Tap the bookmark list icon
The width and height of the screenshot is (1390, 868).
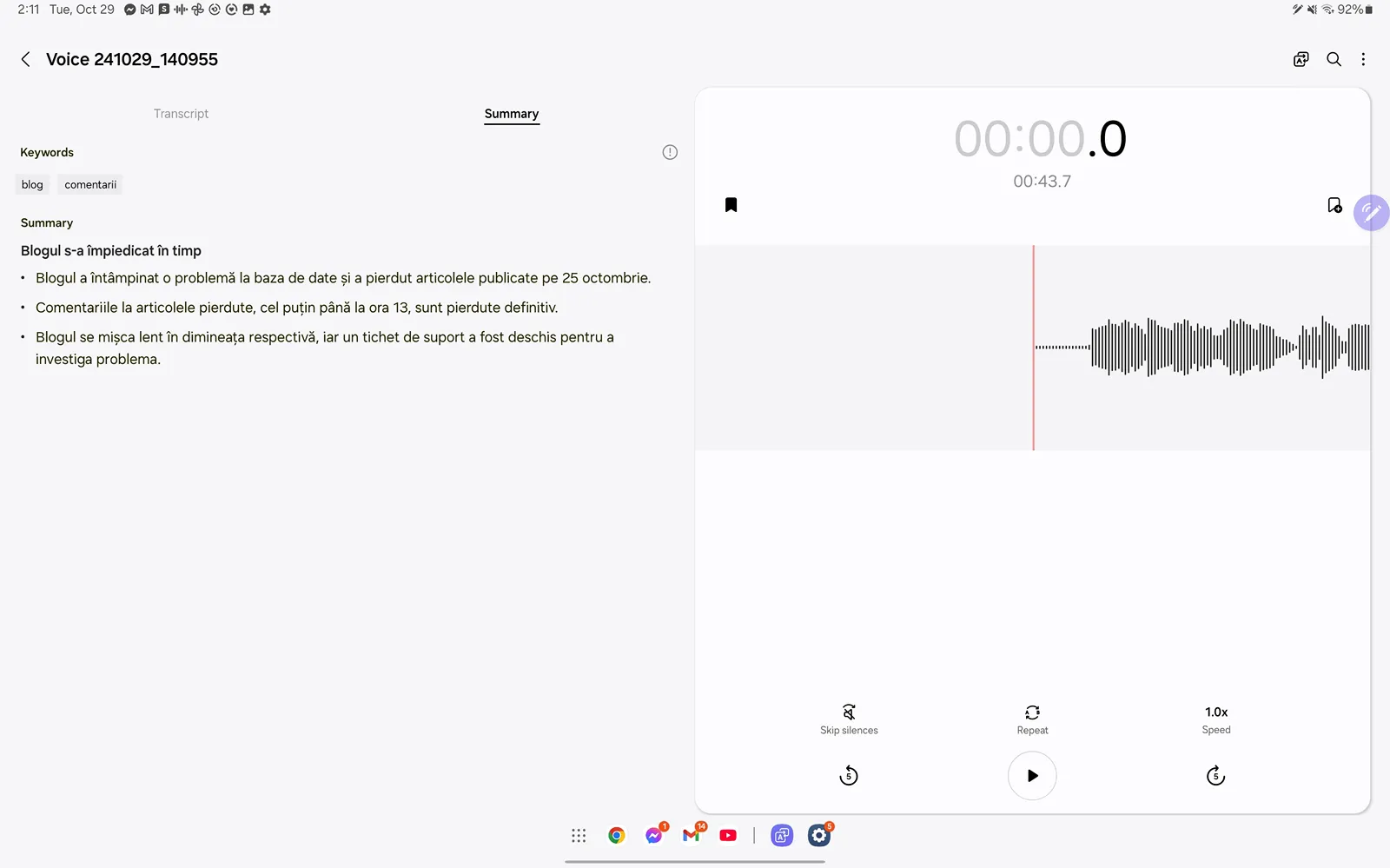(x=731, y=205)
